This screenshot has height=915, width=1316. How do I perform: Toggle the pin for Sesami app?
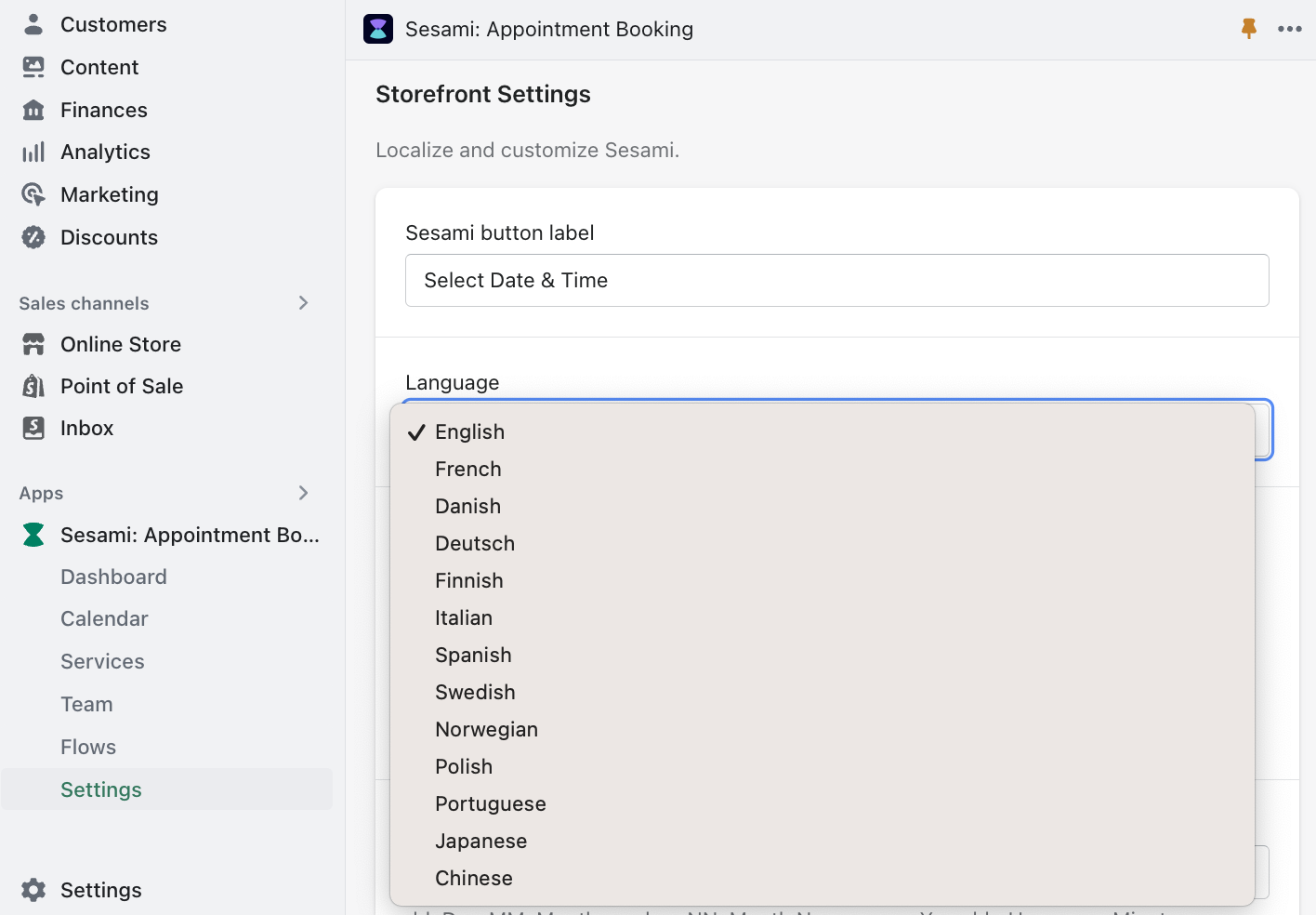click(x=1248, y=29)
